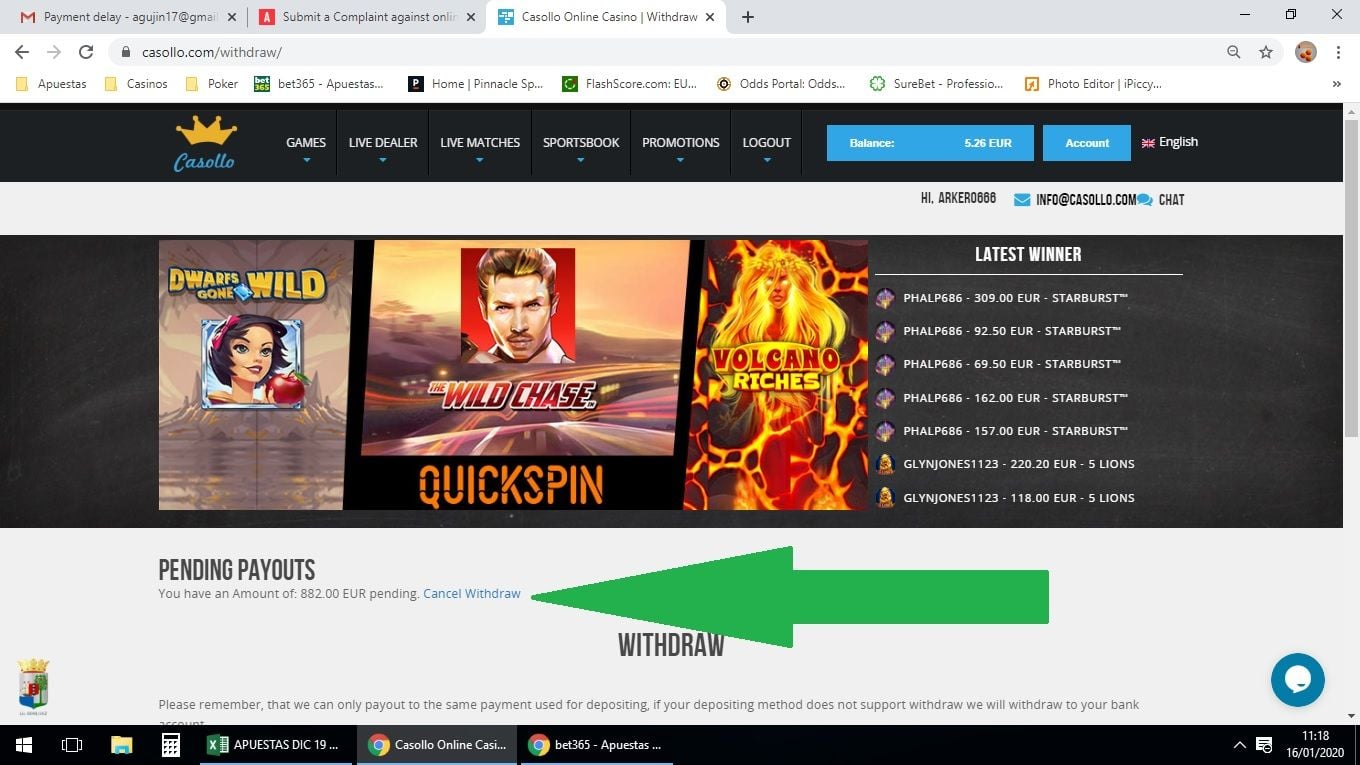Click the zoom magnifier icon in address bar

tap(1234, 52)
